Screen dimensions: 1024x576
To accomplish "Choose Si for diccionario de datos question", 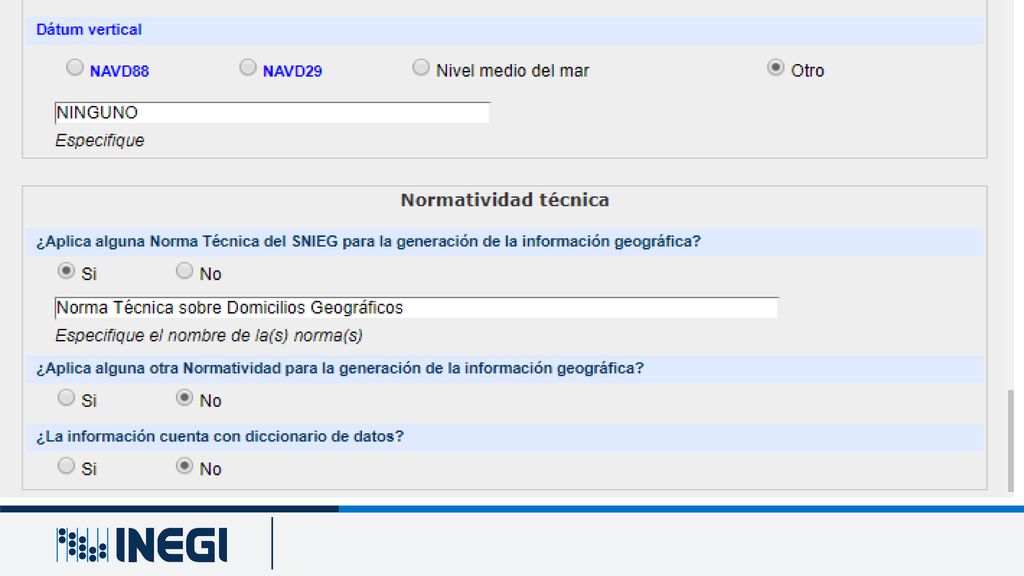I will pyautogui.click(x=66, y=466).
